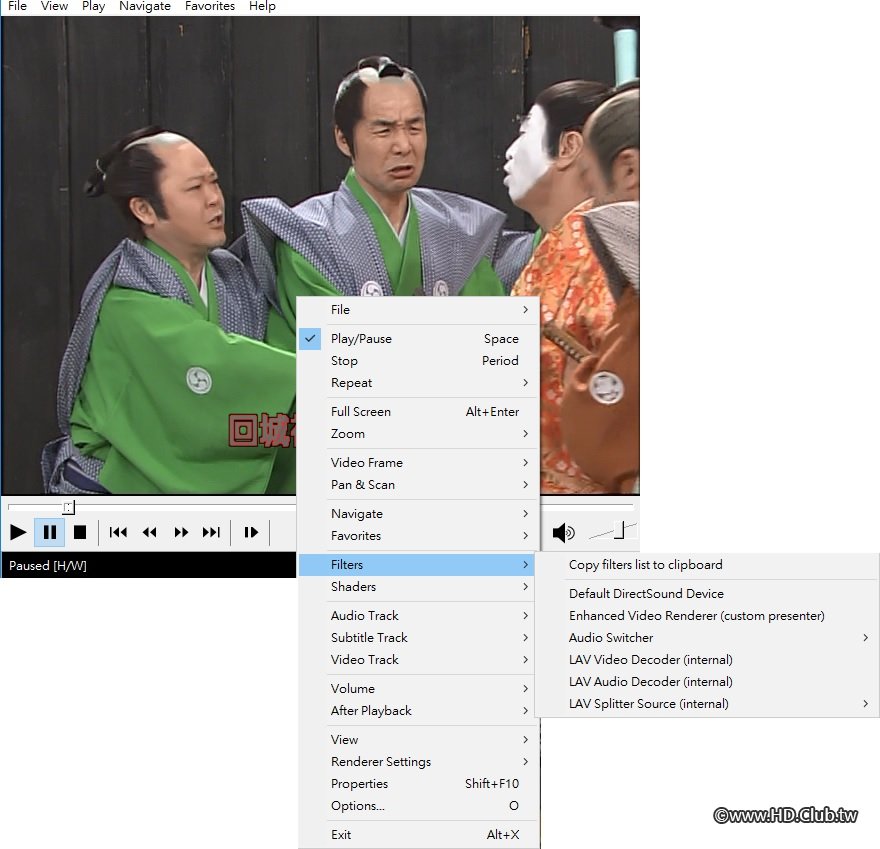The width and height of the screenshot is (880, 849).
Task: Open the Navigate menu in the menu bar
Action: (145, 6)
